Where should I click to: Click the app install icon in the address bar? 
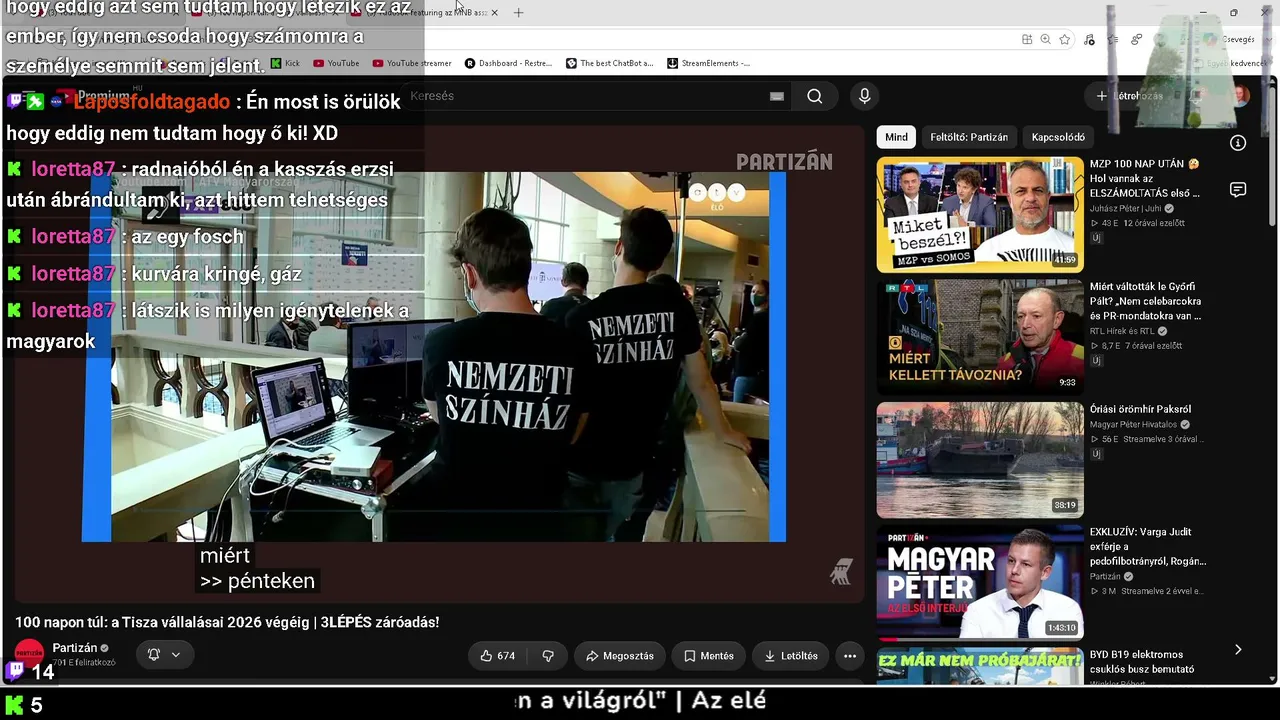tap(1027, 39)
